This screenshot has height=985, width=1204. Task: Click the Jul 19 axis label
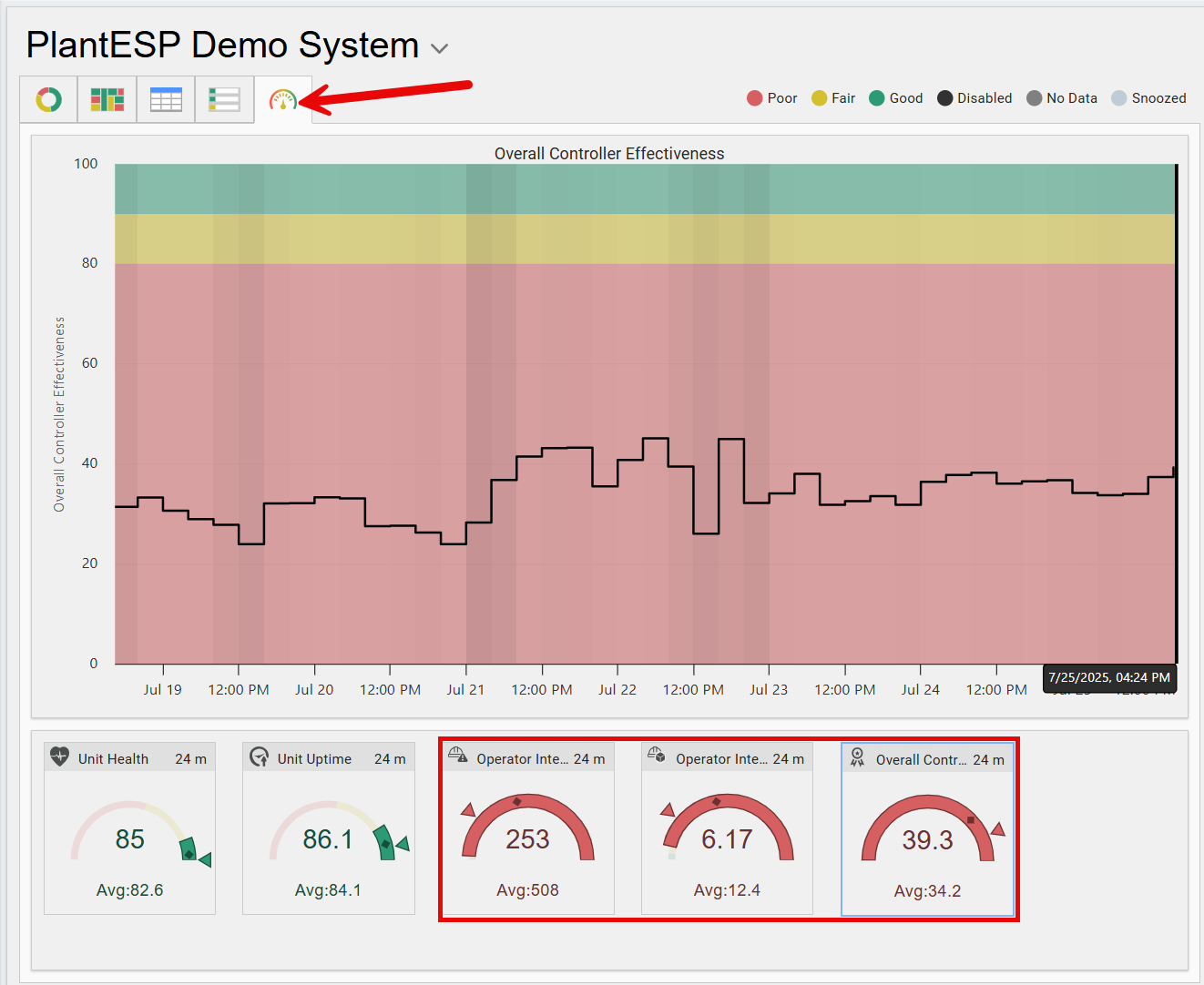162,690
